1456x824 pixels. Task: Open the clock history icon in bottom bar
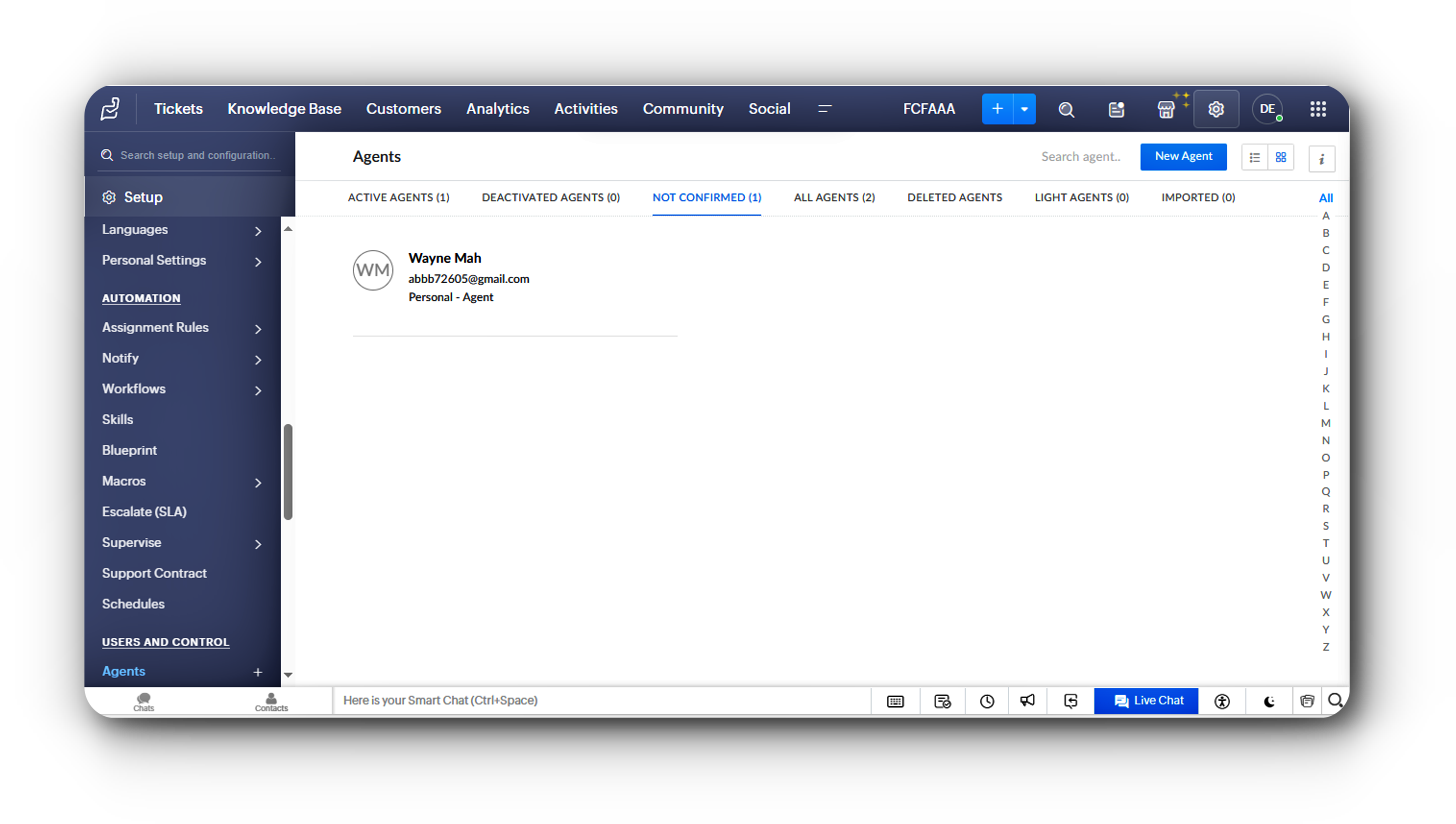pyautogui.click(x=987, y=701)
